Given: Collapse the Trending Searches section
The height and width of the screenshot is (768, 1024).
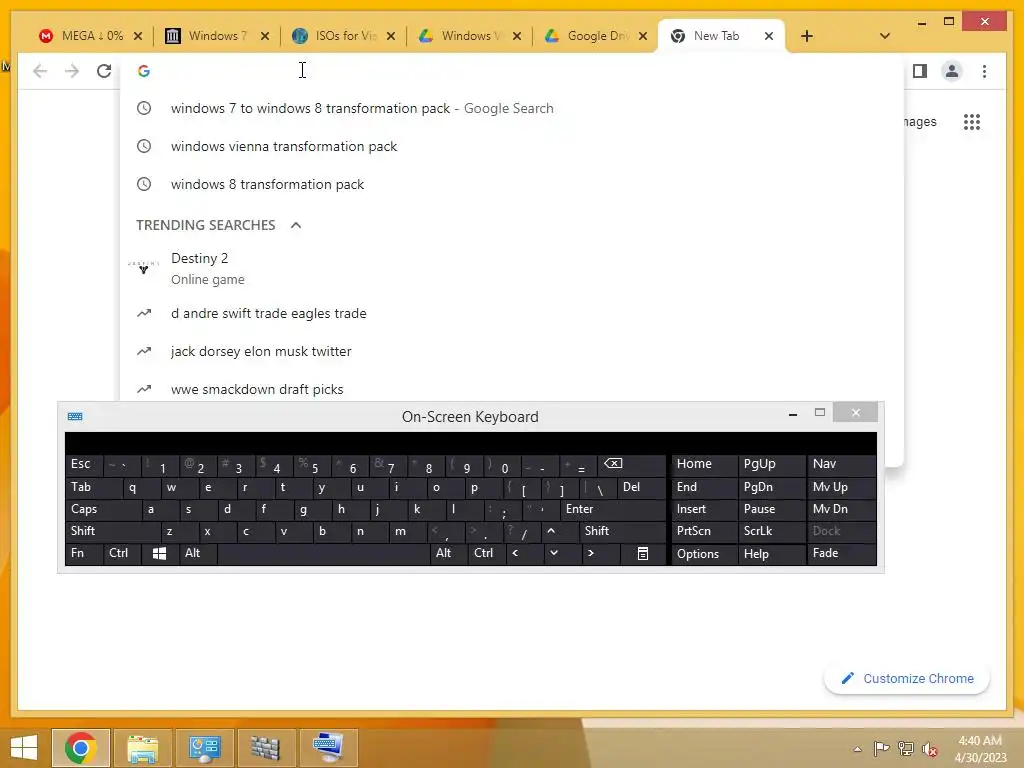Looking at the screenshot, I should (x=296, y=225).
